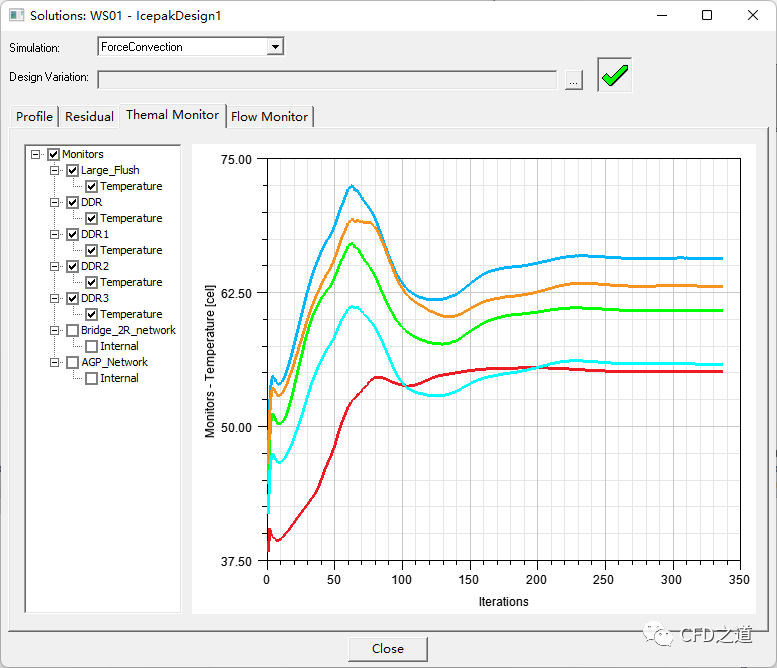This screenshot has width=777, height=668.
Task: Switch to the Residual tab
Action: (89, 117)
